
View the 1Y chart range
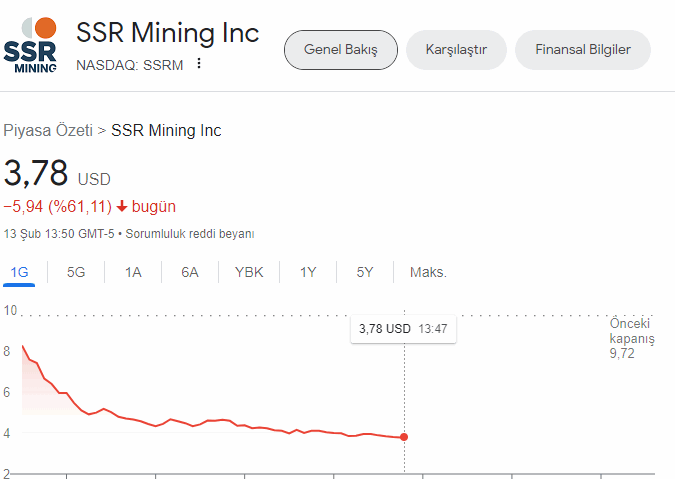(308, 272)
